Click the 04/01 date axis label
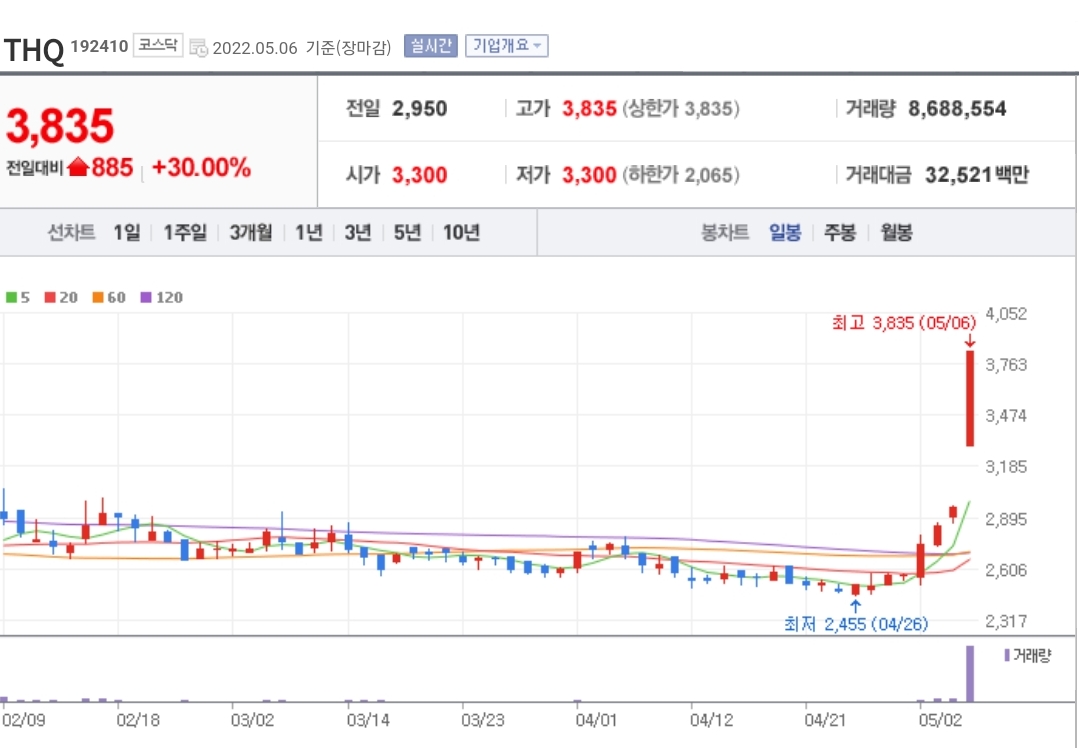 coord(598,720)
